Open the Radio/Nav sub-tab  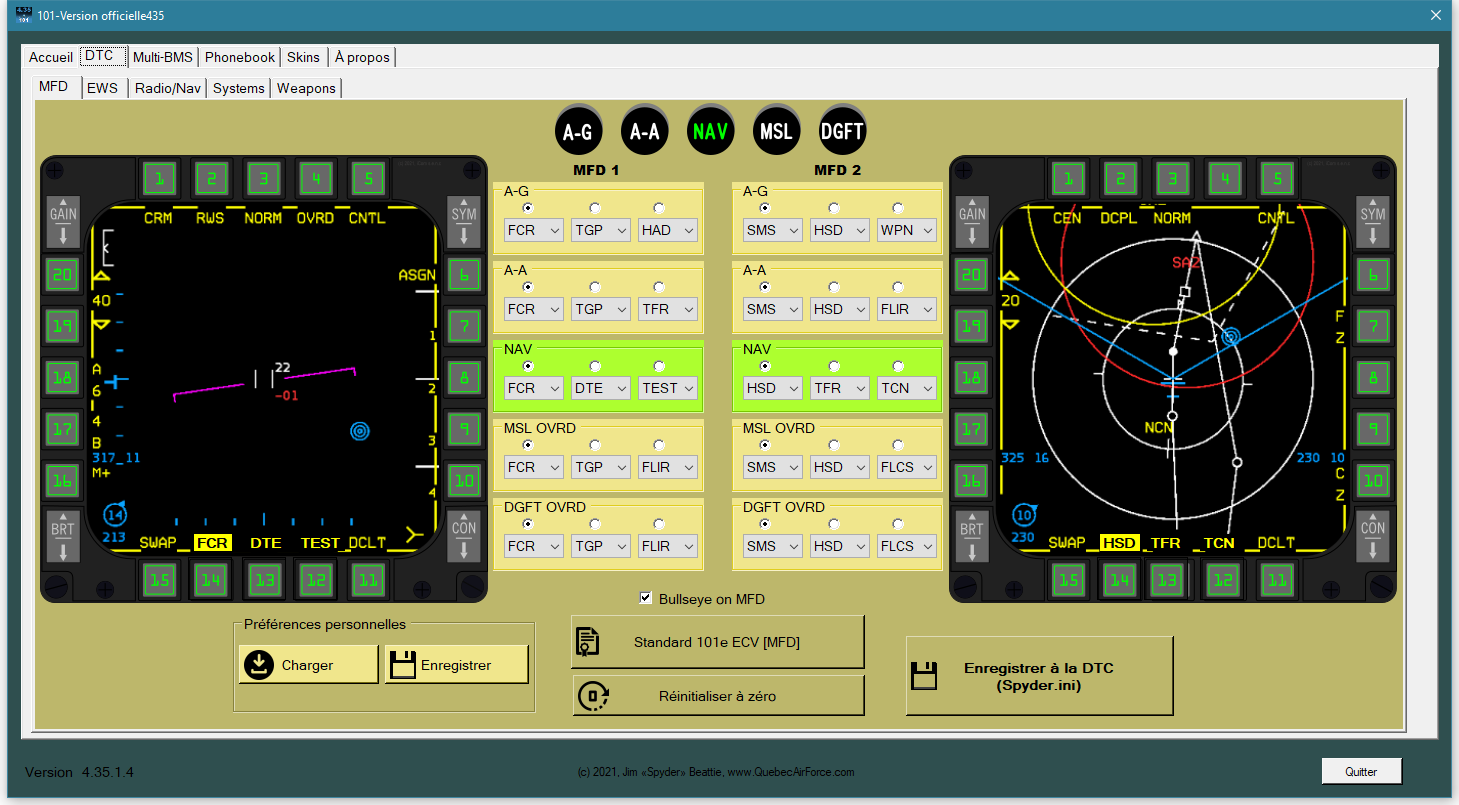tap(168, 88)
